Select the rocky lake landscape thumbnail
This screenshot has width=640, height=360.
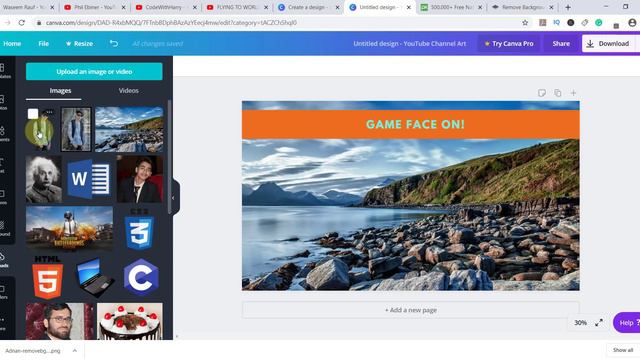(x=129, y=129)
